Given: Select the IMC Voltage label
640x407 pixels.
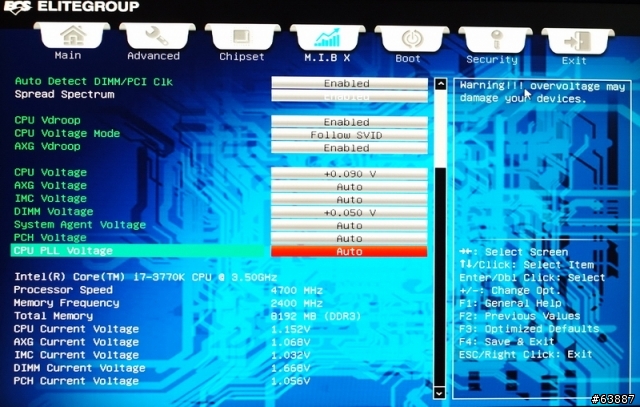Looking at the screenshot, I should click(x=51, y=199).
